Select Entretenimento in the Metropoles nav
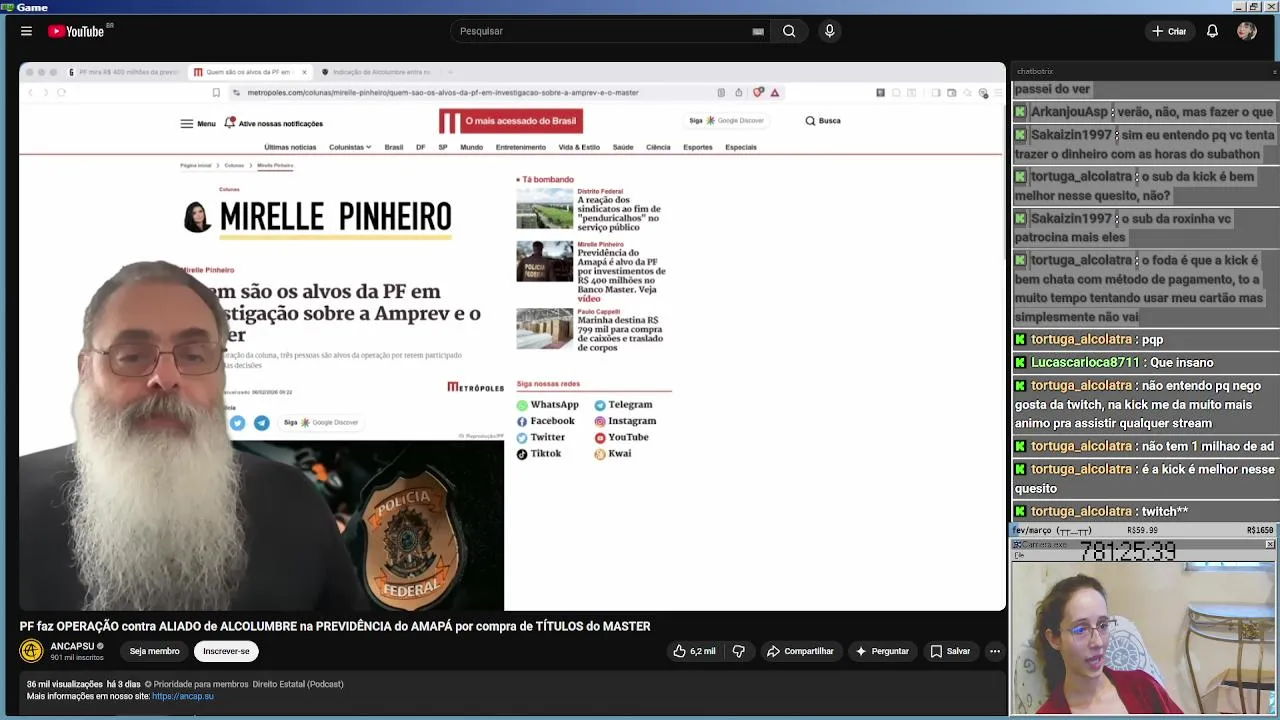Image resolution: width=1280 pixels, height=720 pixels. [521, 147]
